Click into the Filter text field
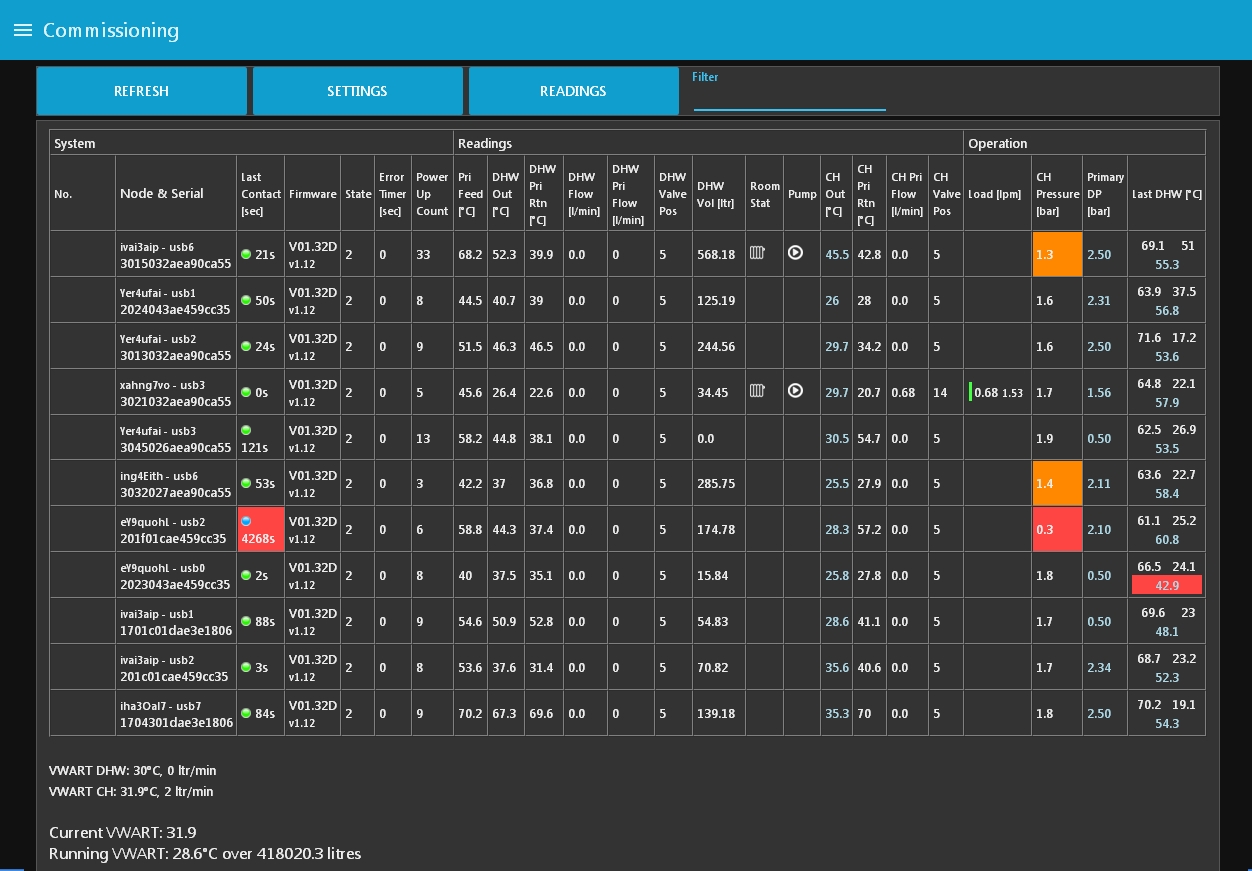1252x871 pixels. (x=790, y=98)
